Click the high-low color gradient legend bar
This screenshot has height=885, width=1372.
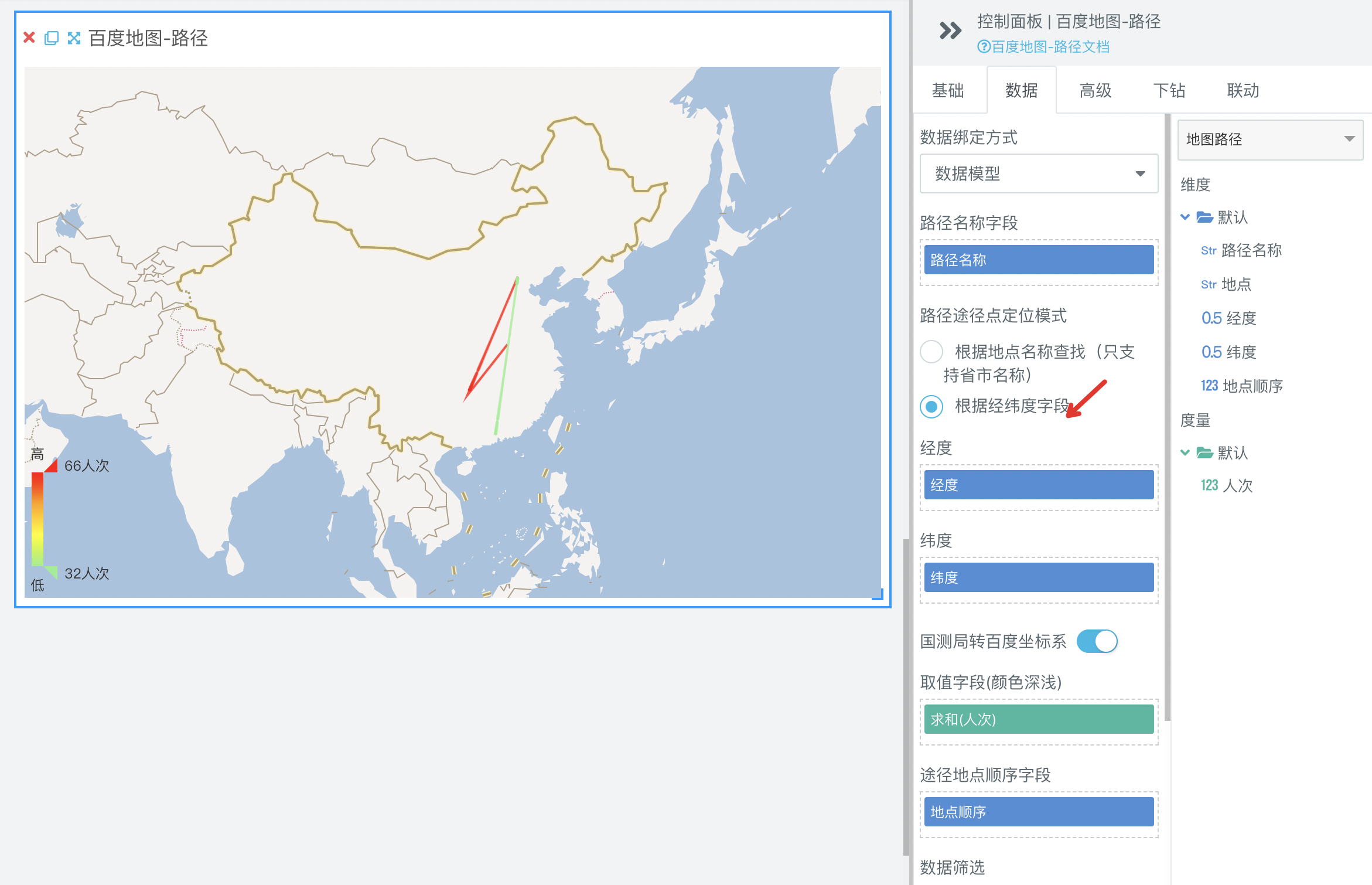pyautogui.click(x=37, y=519)
